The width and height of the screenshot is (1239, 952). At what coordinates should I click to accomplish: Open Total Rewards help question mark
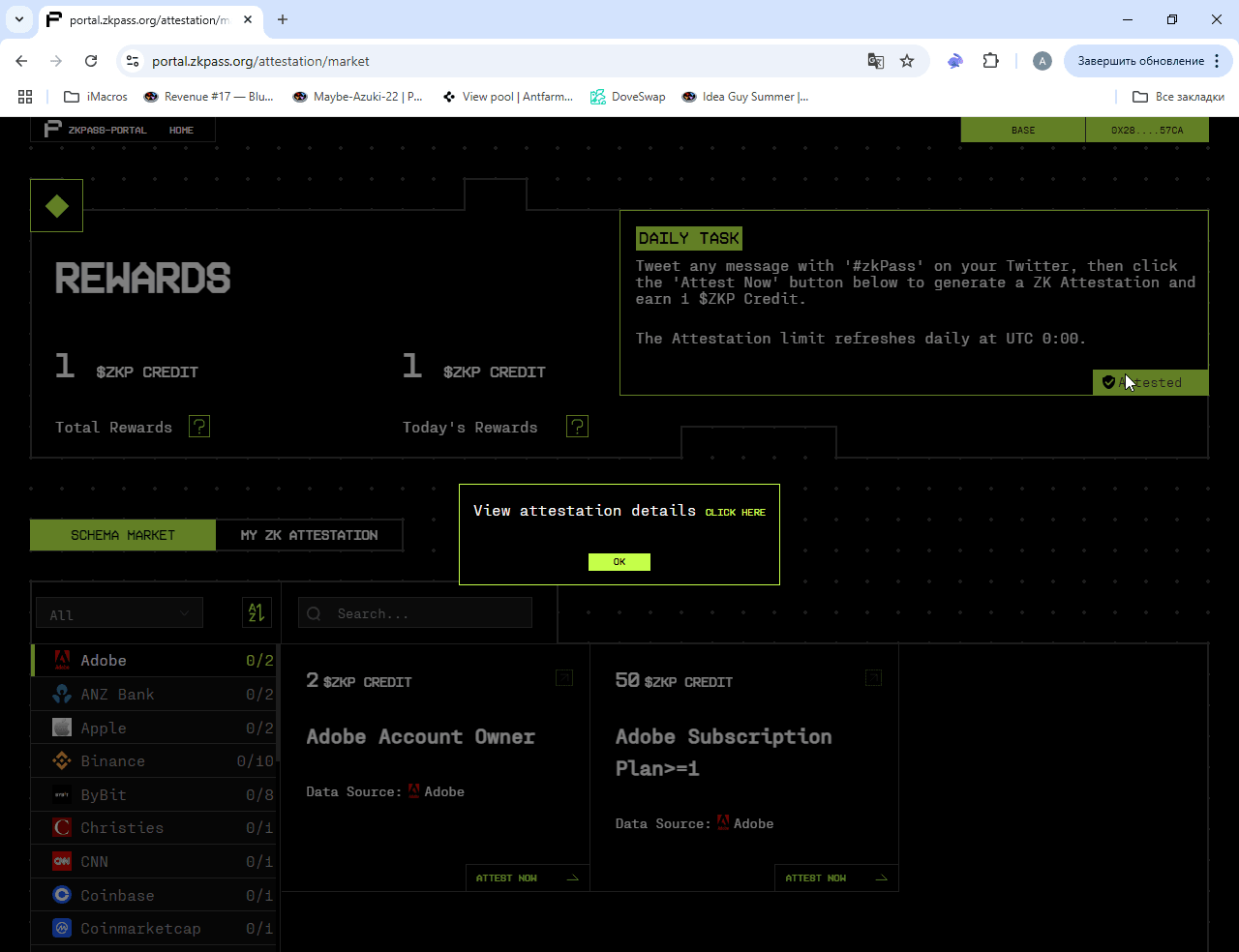tap(199, 427)
